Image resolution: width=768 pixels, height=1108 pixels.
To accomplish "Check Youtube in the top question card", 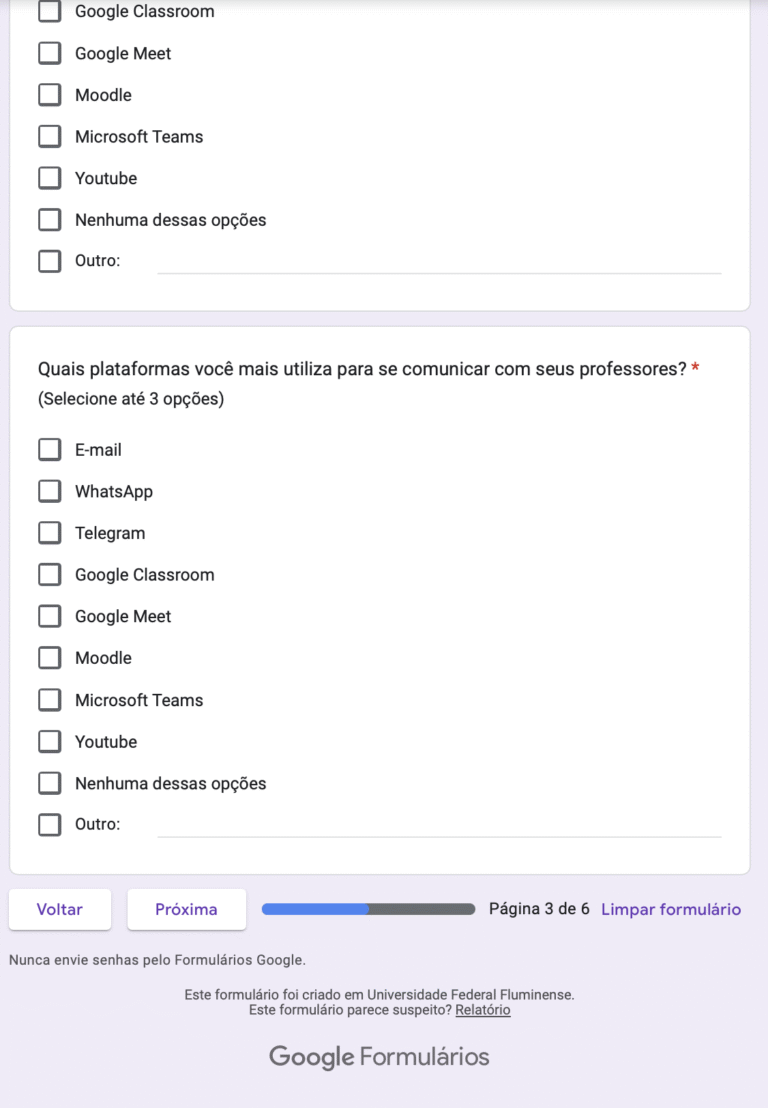I will [50, 178].
